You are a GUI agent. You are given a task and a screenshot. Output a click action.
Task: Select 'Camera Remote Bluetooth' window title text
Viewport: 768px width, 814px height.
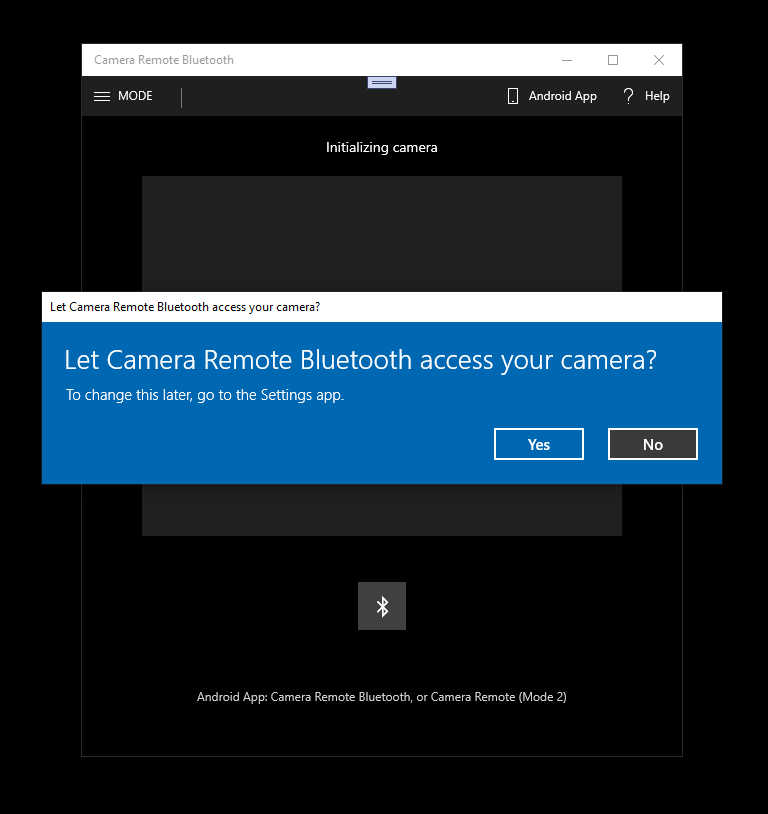point(164,60)
